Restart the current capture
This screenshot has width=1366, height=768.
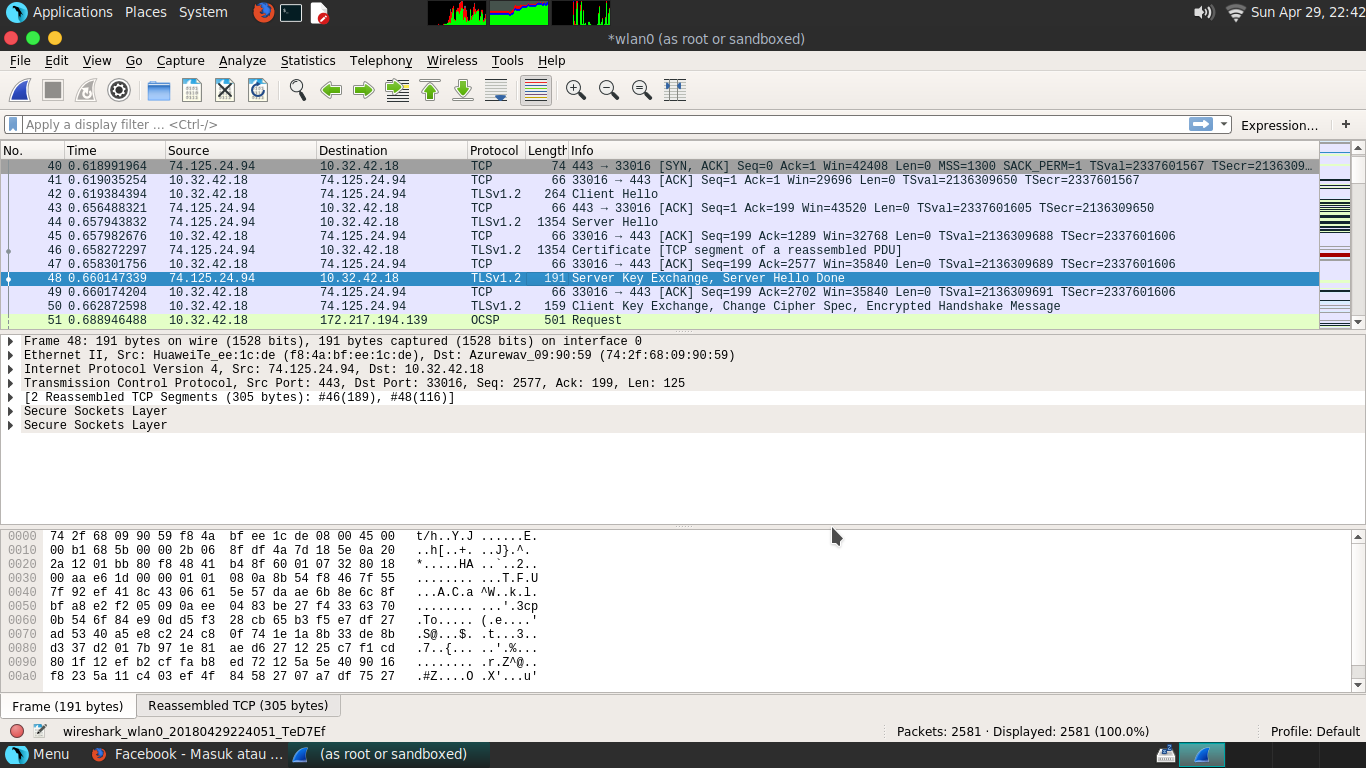[86, 90]
